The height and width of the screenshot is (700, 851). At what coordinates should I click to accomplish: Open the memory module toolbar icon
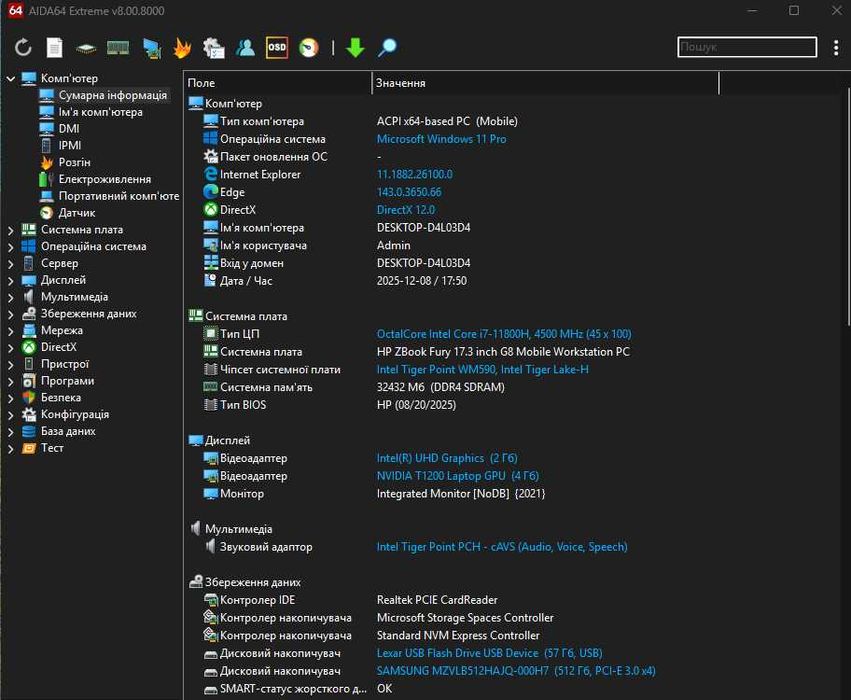pos(118,48)
